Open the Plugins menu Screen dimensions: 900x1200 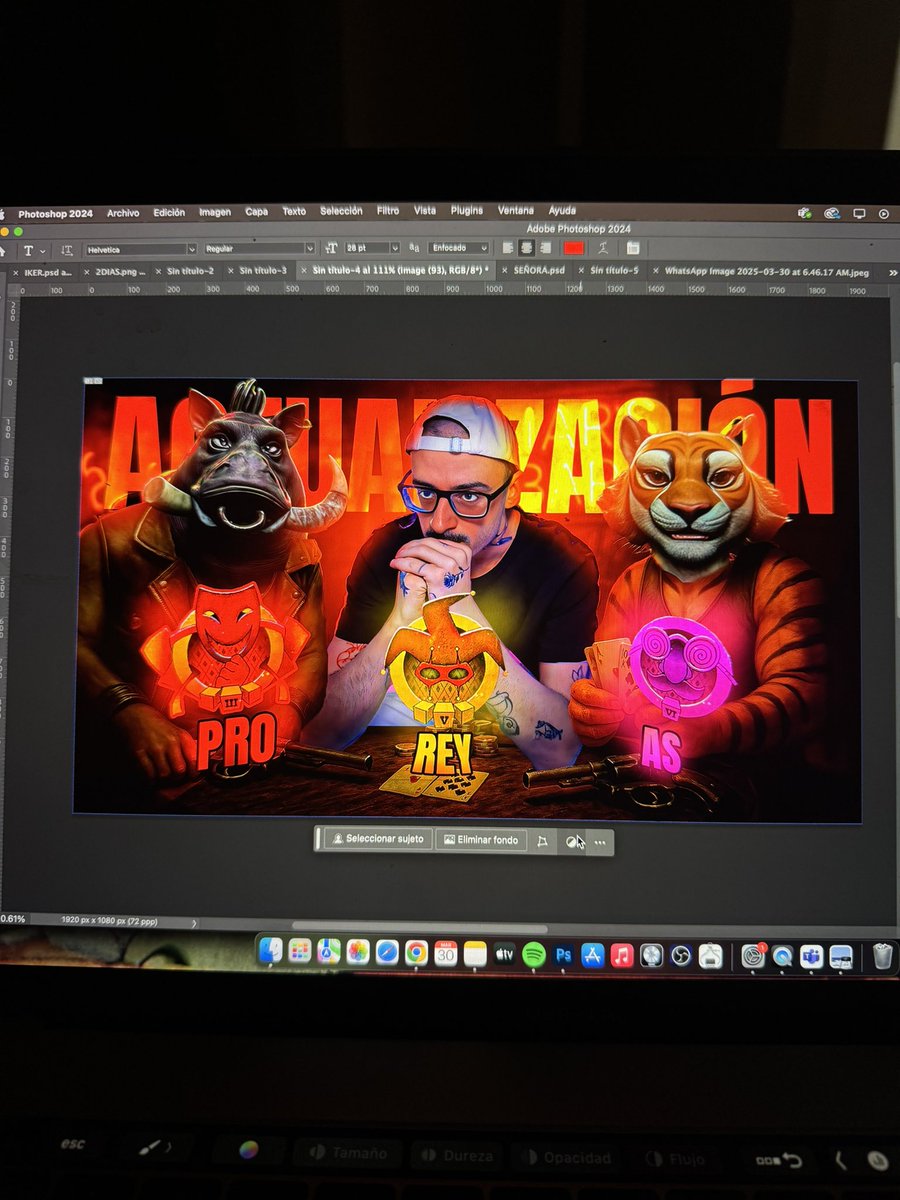(467, 211)
